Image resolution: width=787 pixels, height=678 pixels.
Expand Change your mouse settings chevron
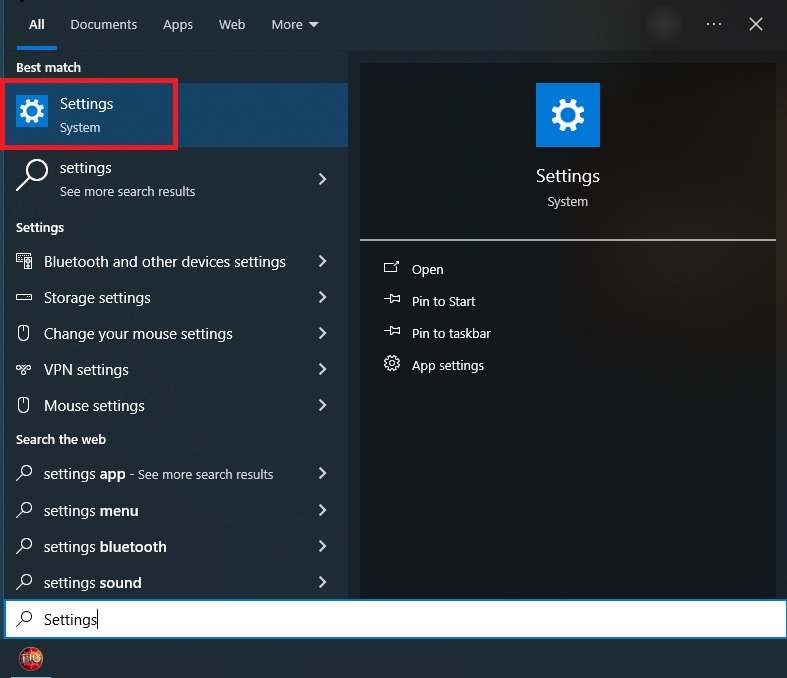[322, 334]
